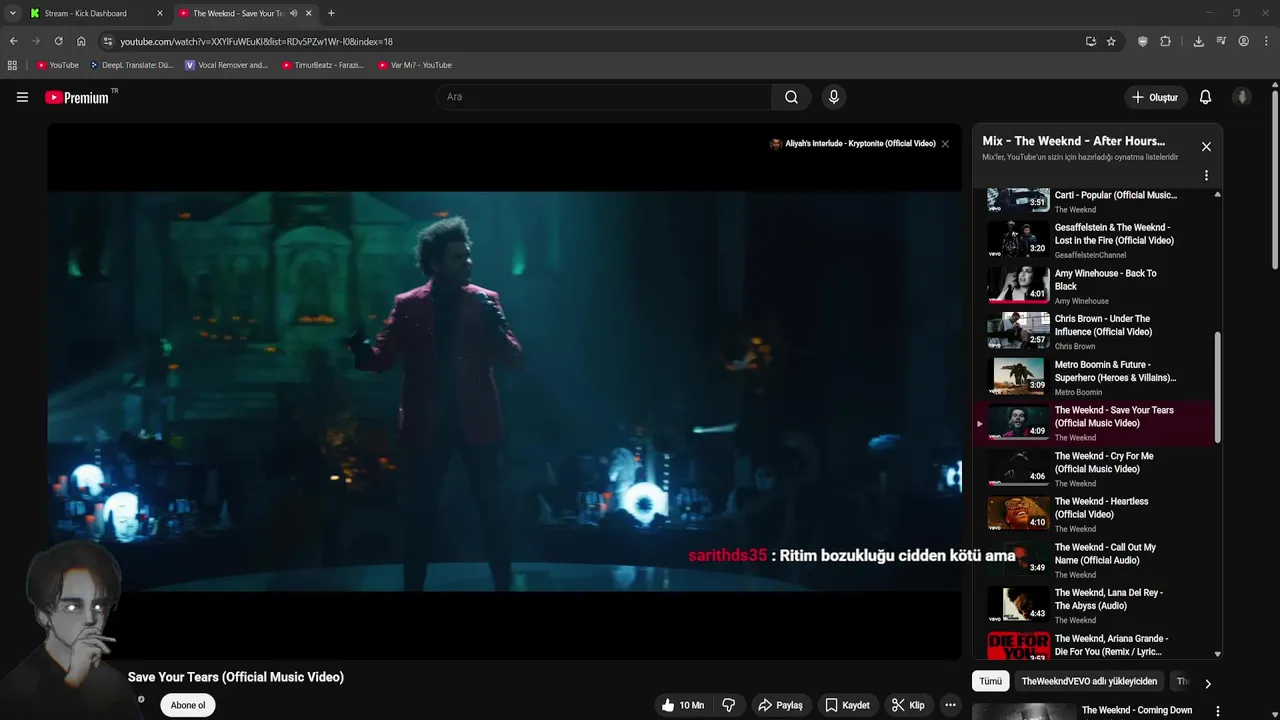Open YouTube bookmark
The width and height of the screenshot is (1280, 720).
pos(57,65)
